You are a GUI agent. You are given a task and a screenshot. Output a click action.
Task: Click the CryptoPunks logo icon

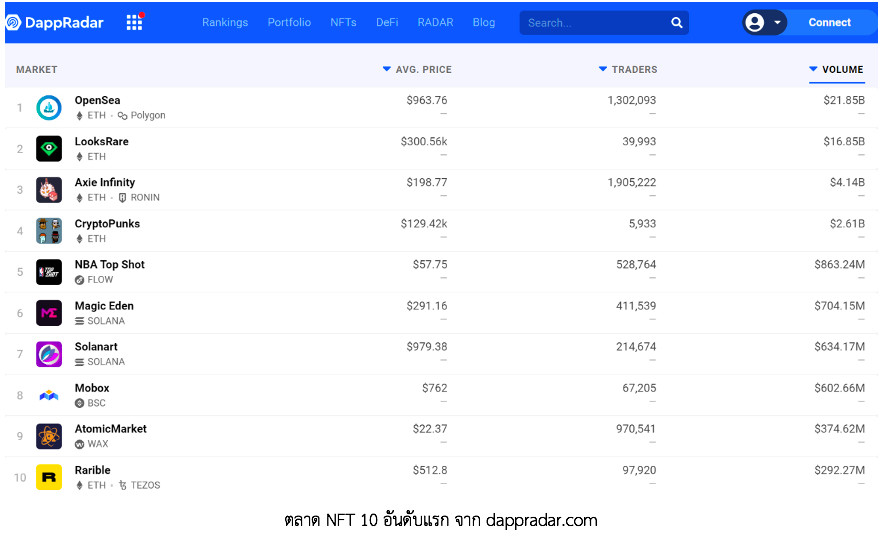pos(49,231)
